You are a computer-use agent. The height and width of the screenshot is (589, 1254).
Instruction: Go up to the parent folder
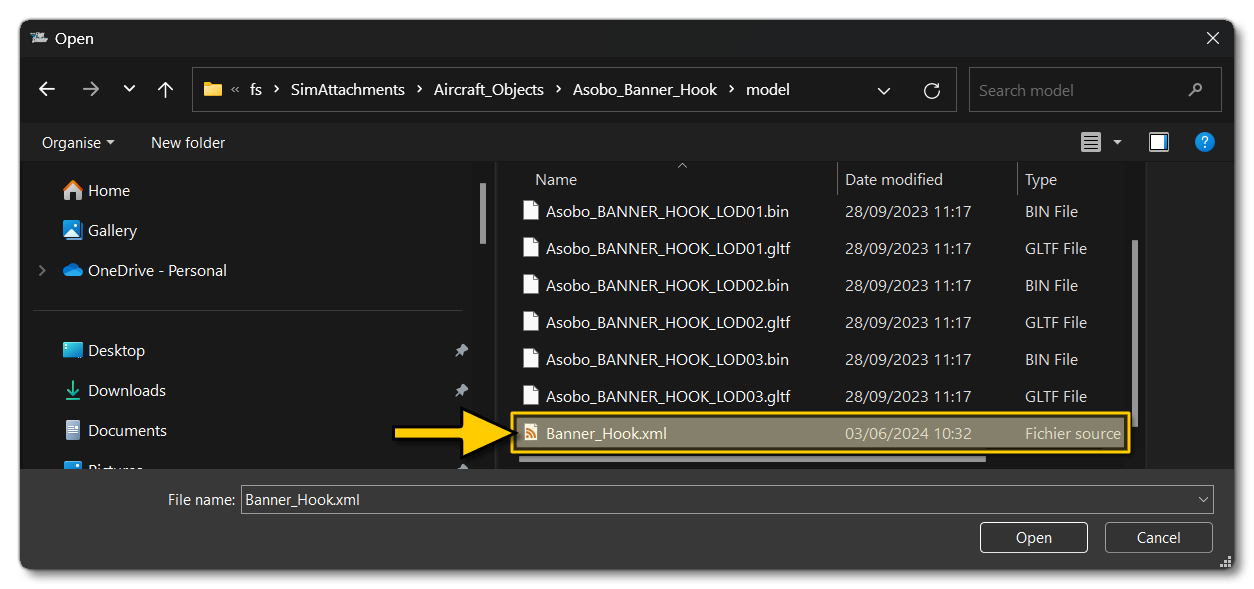tap(165, 89)
